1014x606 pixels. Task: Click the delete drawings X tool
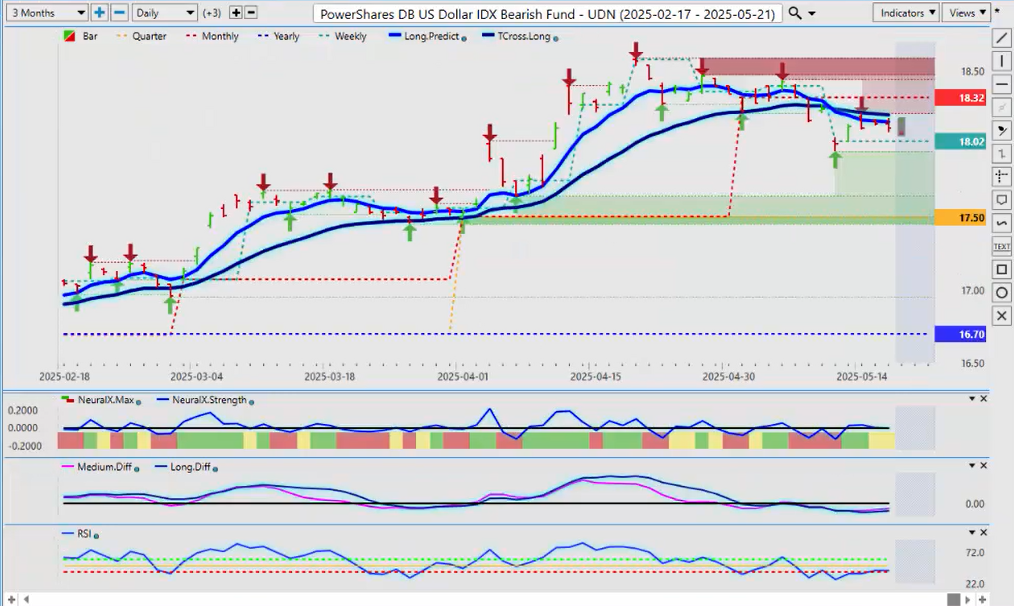point(1001,316)
